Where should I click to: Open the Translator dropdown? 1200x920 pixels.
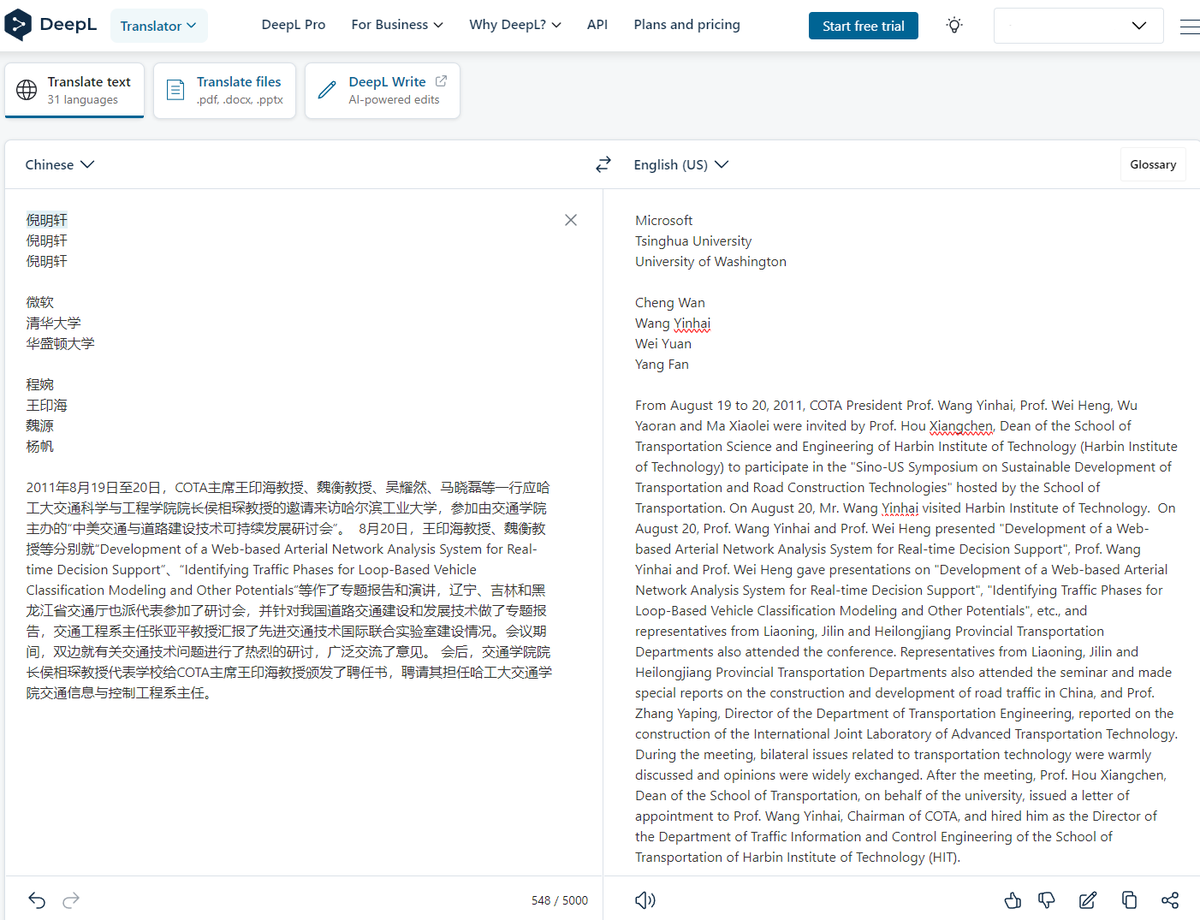pos(159,26)
